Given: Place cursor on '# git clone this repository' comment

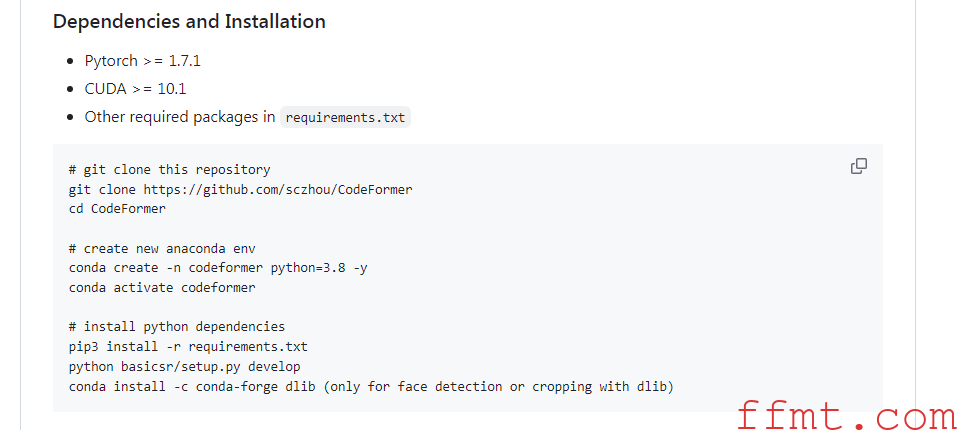Looking at the screenshot, I should click(x=170, y=170).
